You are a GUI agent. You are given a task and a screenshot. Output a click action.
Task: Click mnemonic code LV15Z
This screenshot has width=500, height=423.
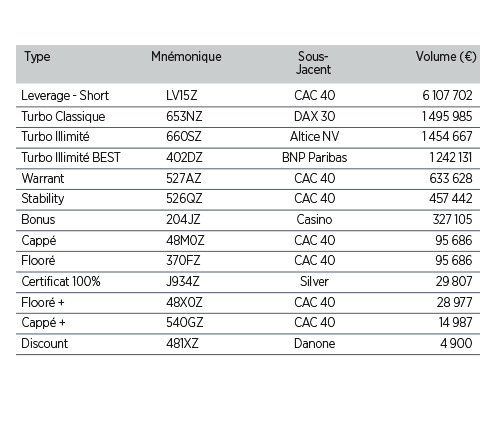tap(182, 96)
